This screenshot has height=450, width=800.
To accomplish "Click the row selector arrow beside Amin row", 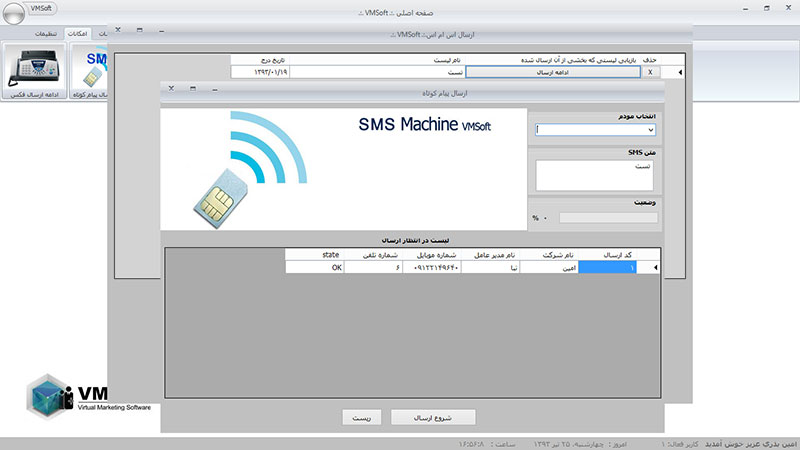I will [x=655, y=267].
